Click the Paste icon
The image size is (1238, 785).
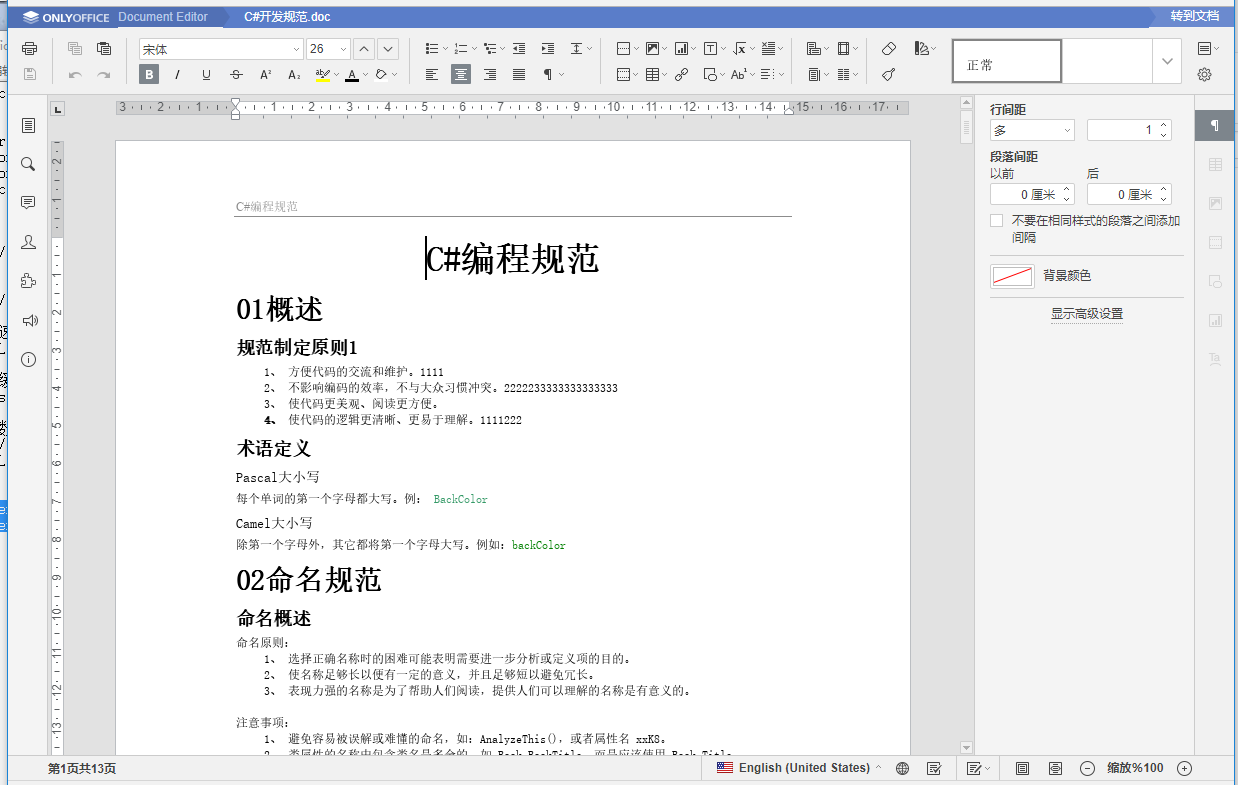[104, 49]
